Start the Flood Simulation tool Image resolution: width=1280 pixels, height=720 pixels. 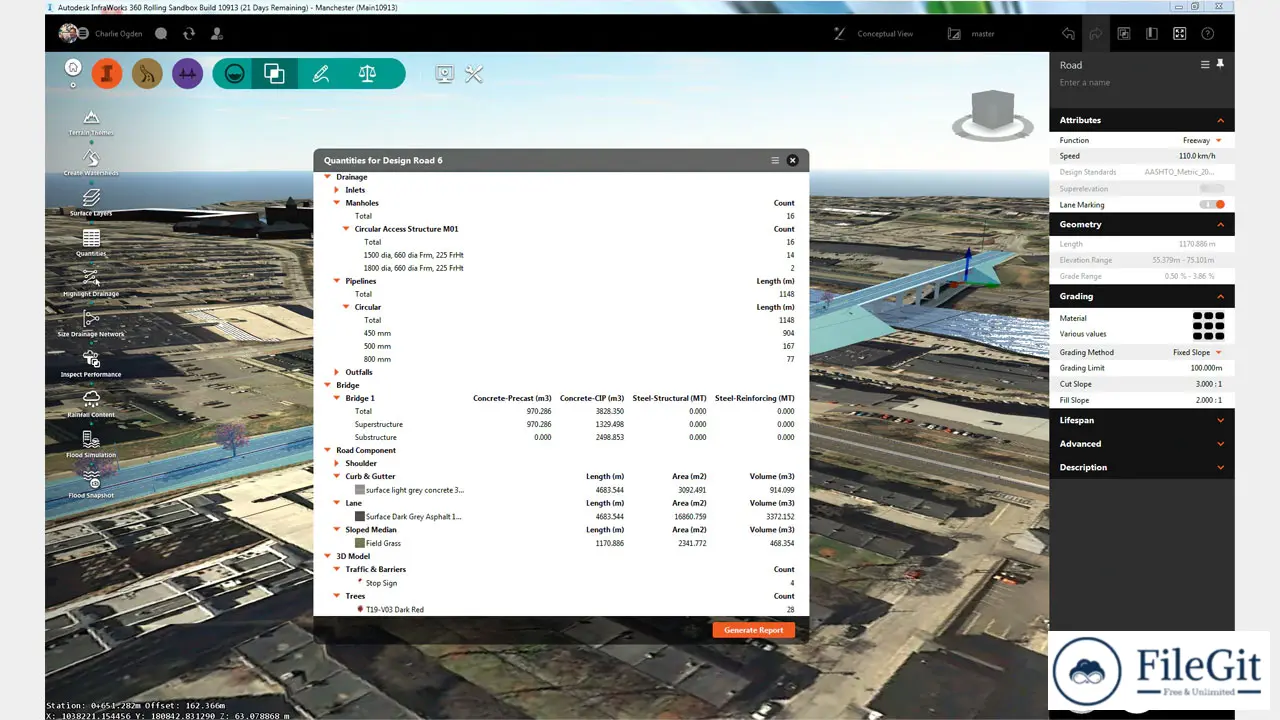(x=91, y=443)
